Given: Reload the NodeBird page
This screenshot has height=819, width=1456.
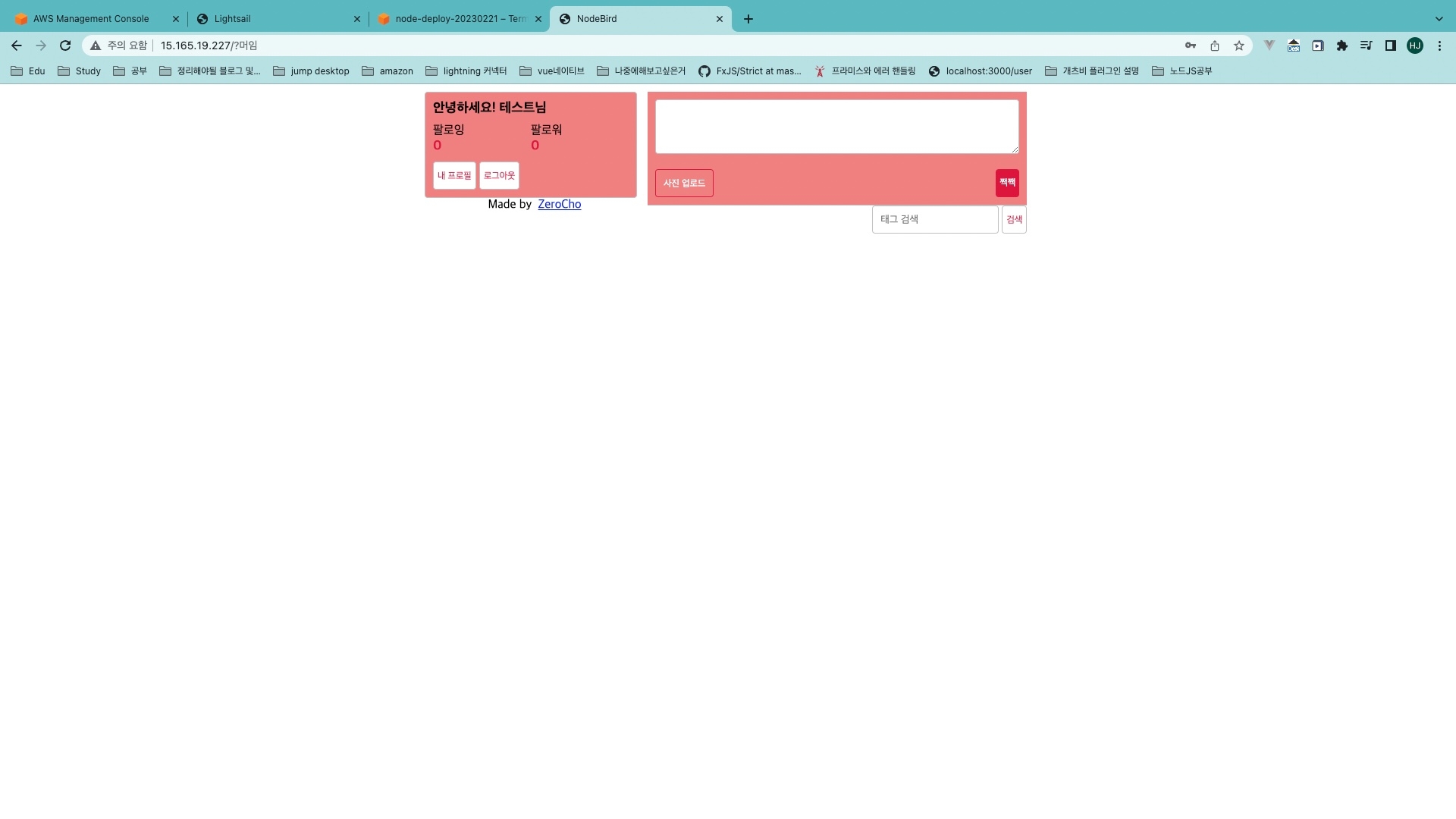Looking at the screenshot, I should pos(65,45).
